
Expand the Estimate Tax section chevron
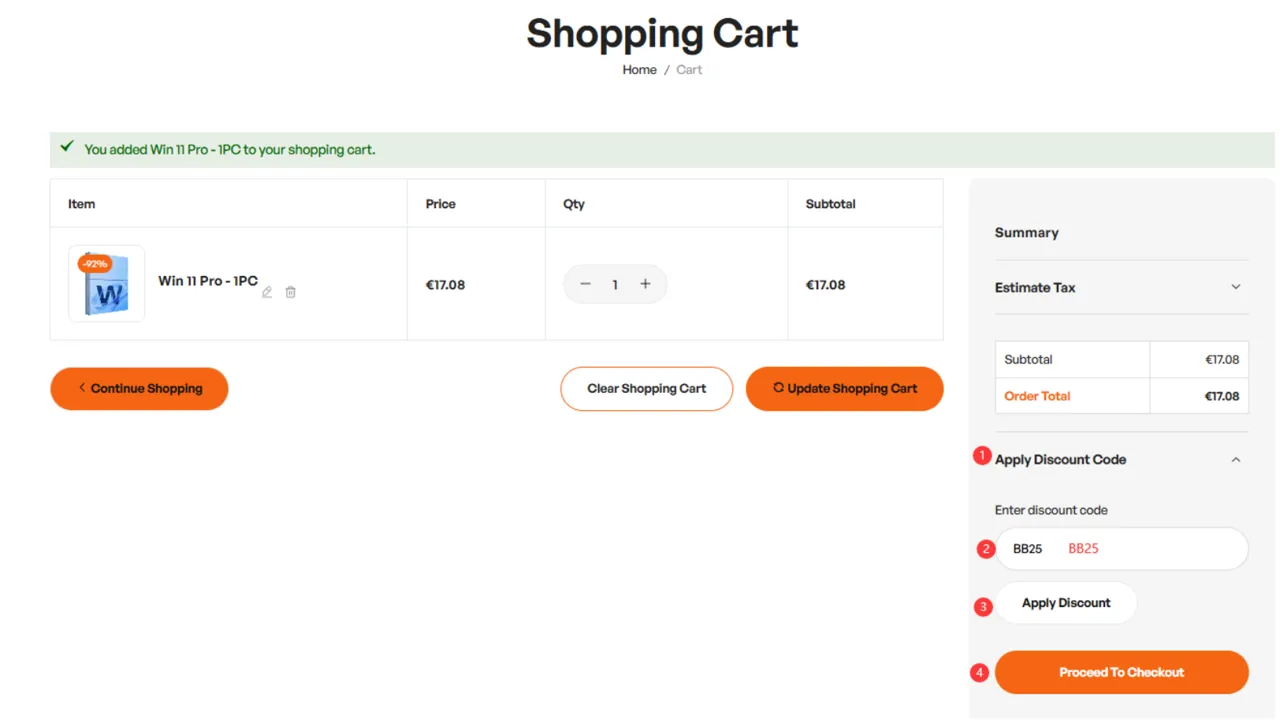pyautogui.click(x=1236, y=287)
